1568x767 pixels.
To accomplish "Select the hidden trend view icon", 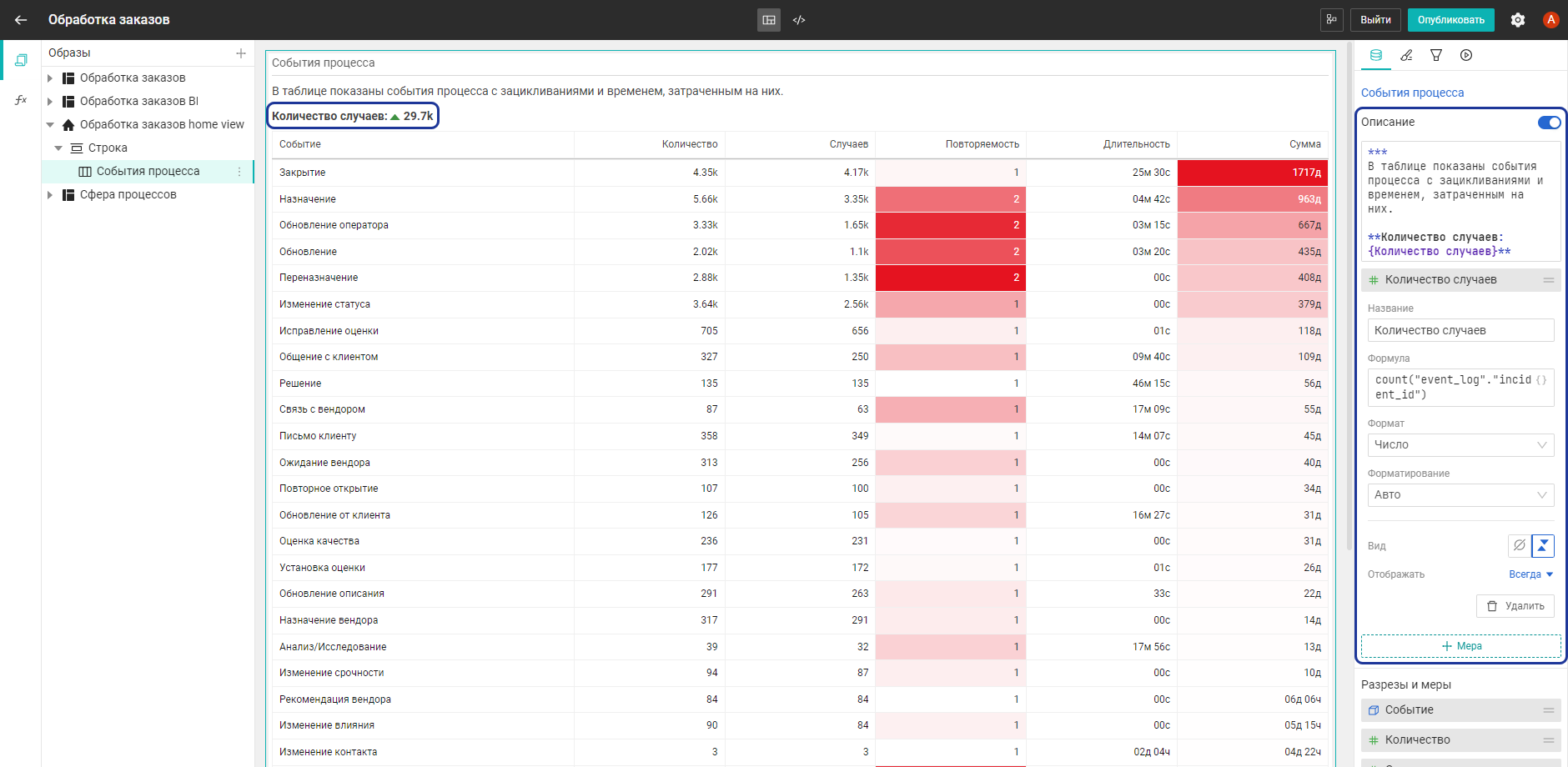I will pyautogui.click(x=1520, y=545).
